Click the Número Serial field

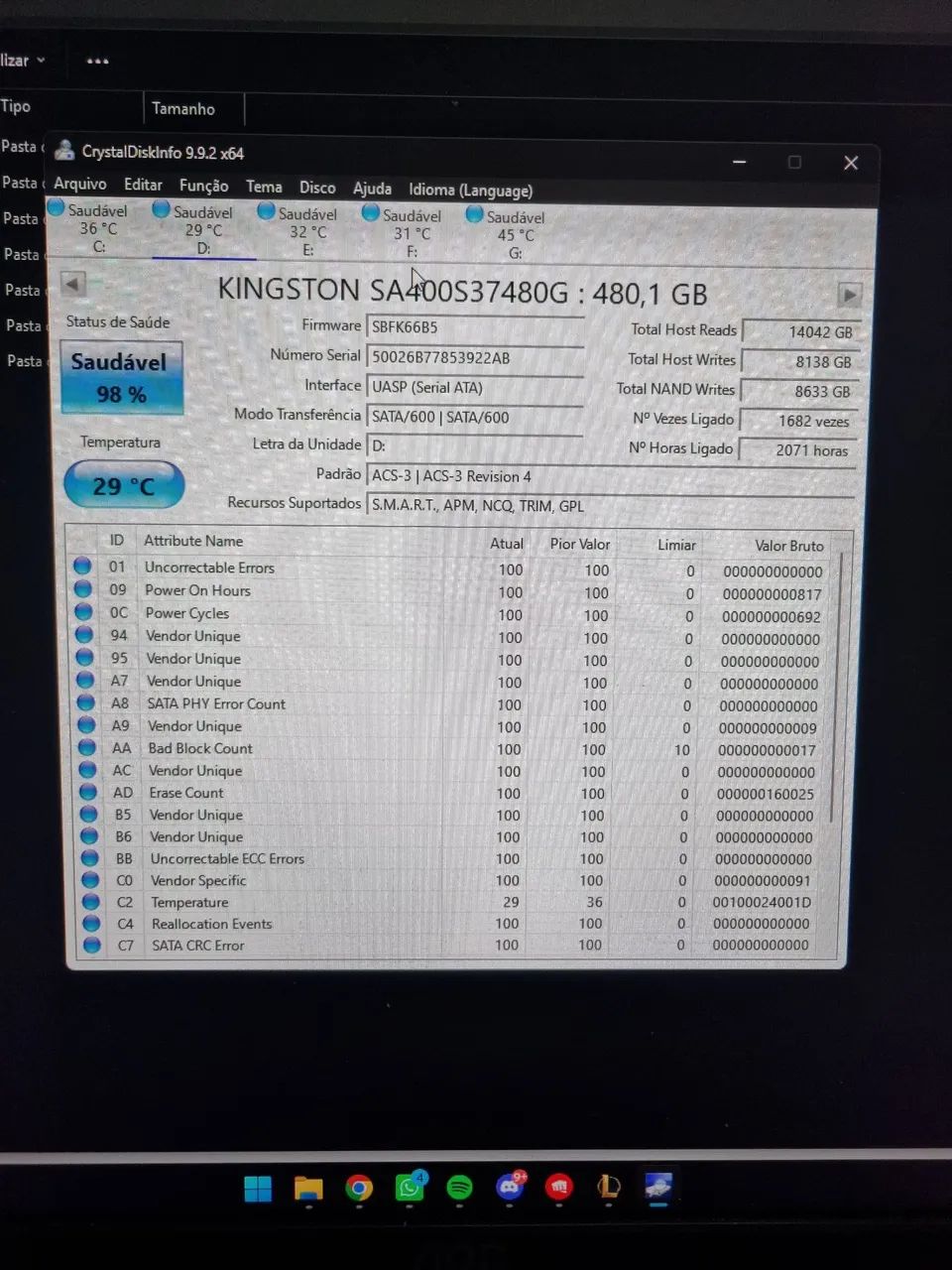click(475, 358)
